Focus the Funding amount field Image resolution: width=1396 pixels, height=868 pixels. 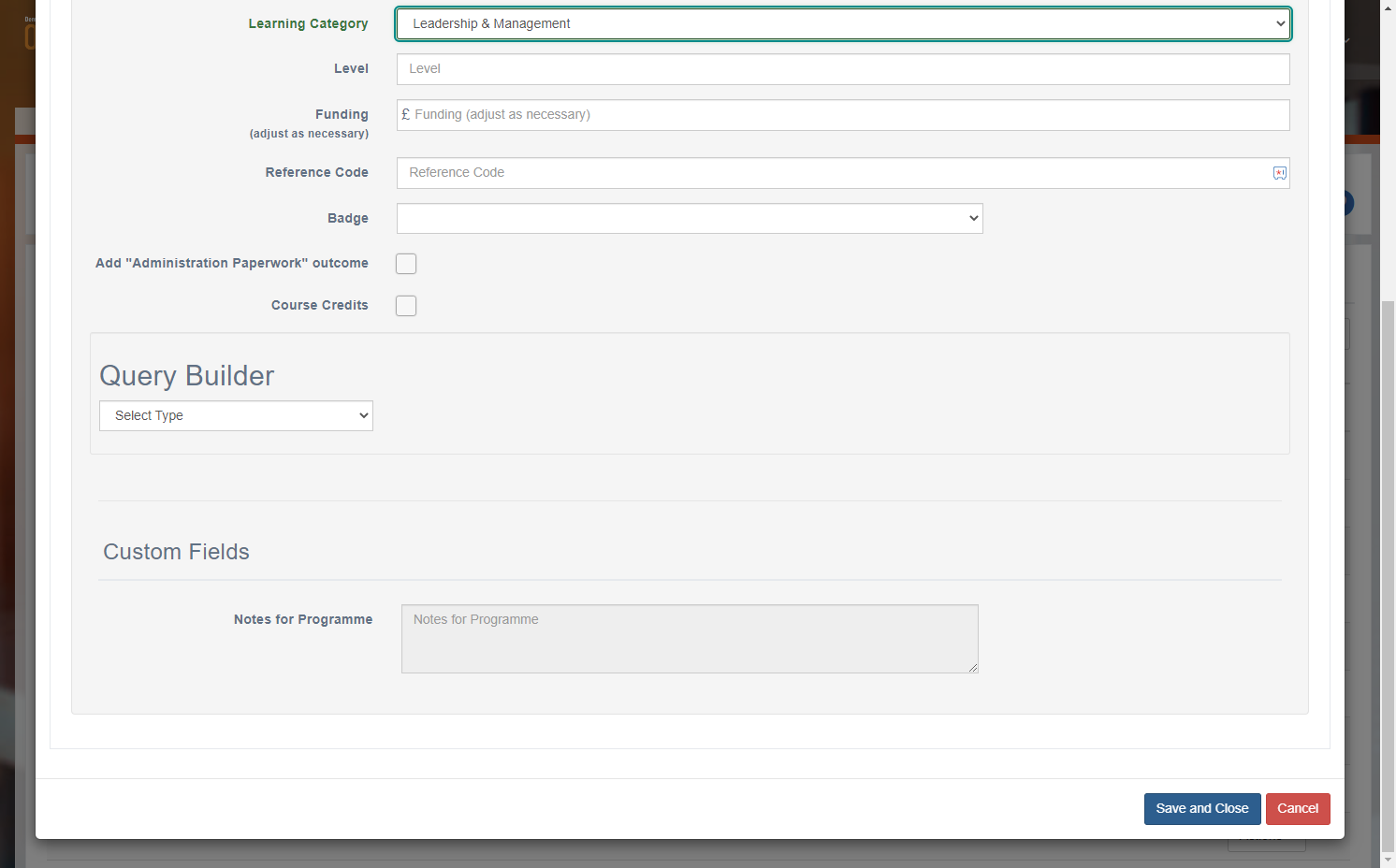pos(843,115)
